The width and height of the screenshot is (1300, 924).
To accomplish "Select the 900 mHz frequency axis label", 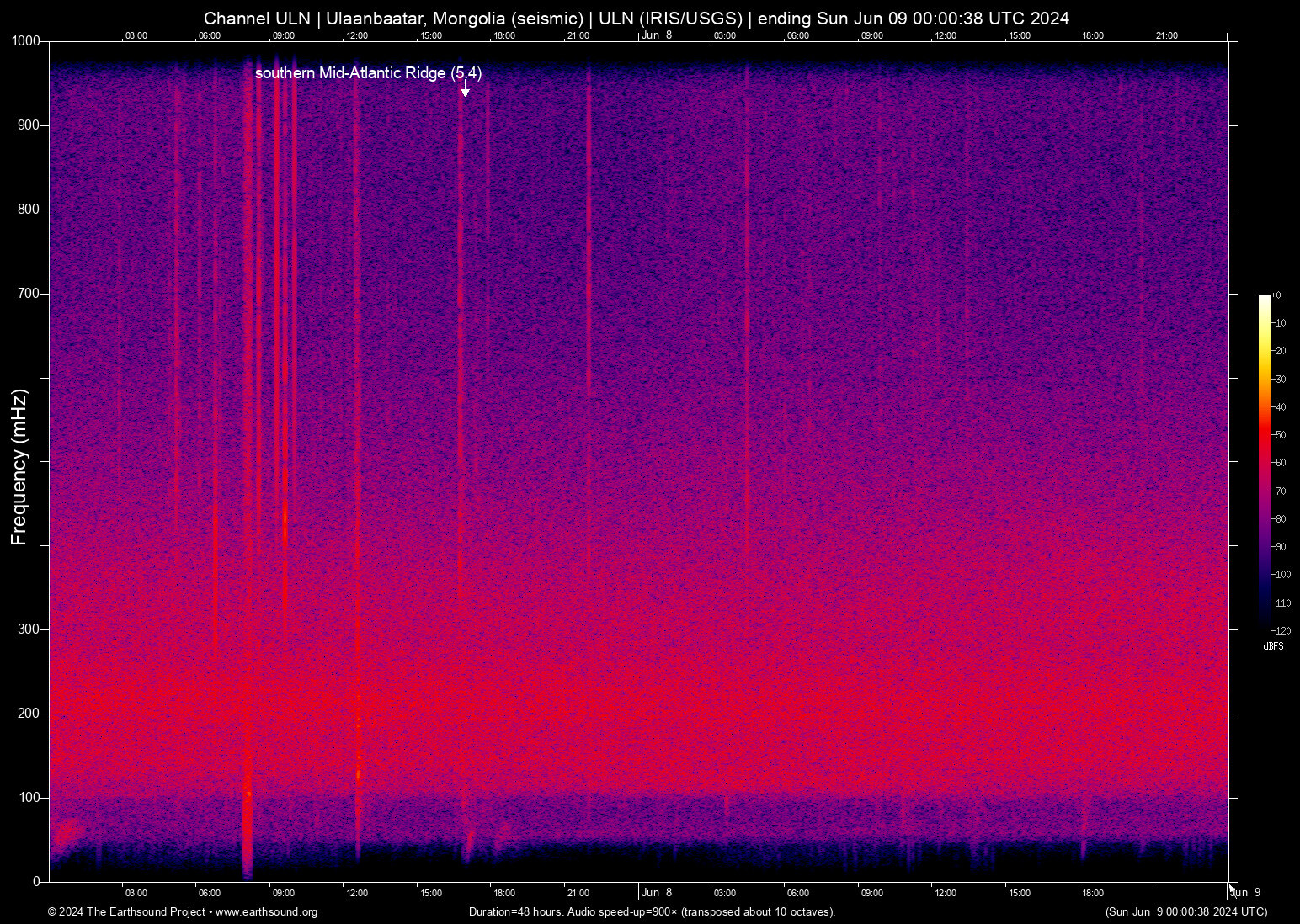I will tap(28, 125).
